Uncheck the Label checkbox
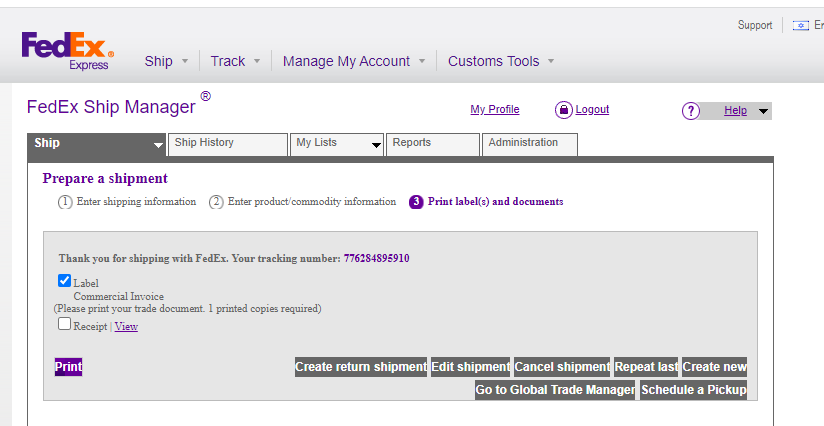The width and height of the screenshot is (824, 426). coord(64,280)
